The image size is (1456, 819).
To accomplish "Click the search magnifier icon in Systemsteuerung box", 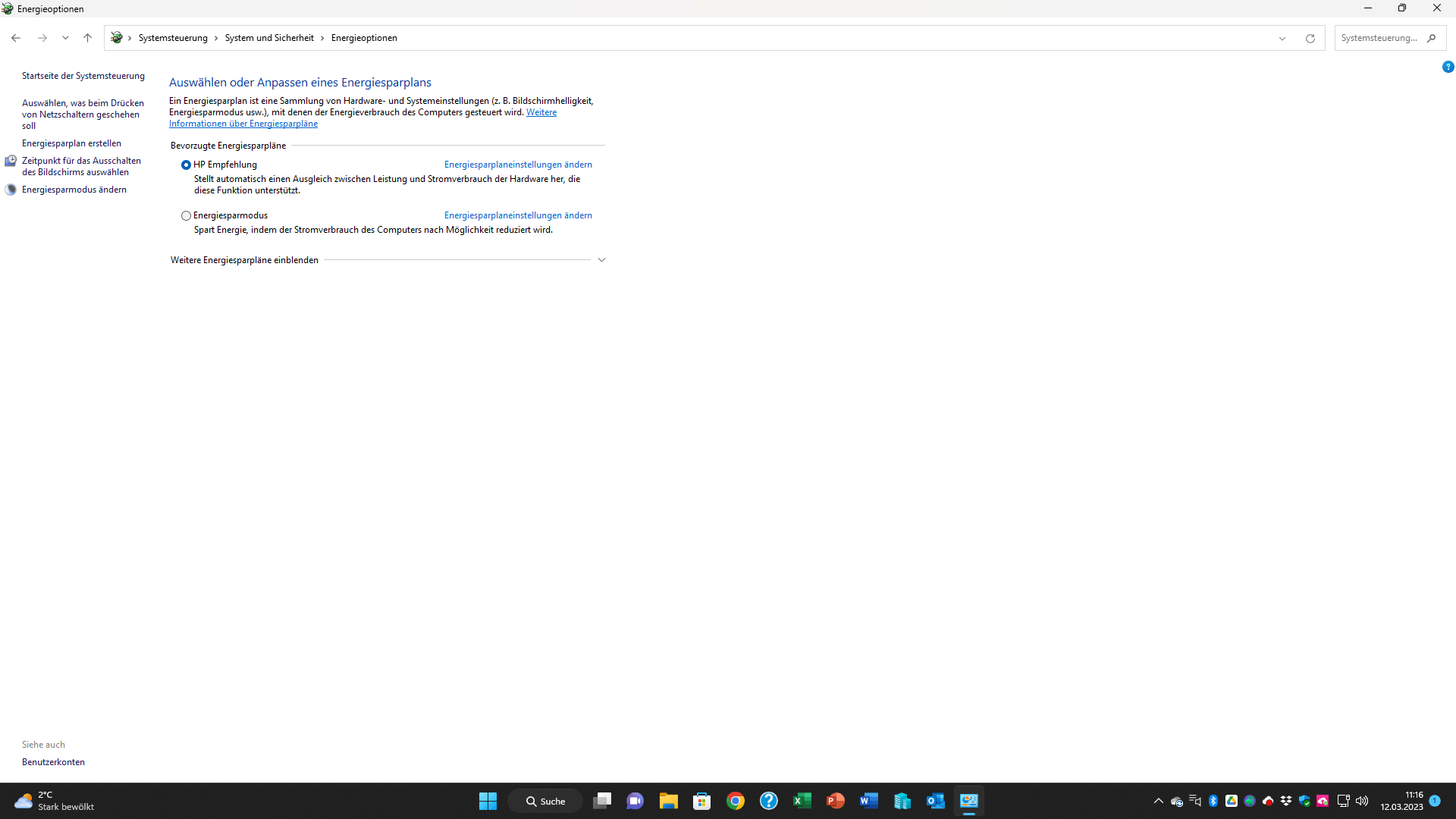I will (x=1431, y=38).
